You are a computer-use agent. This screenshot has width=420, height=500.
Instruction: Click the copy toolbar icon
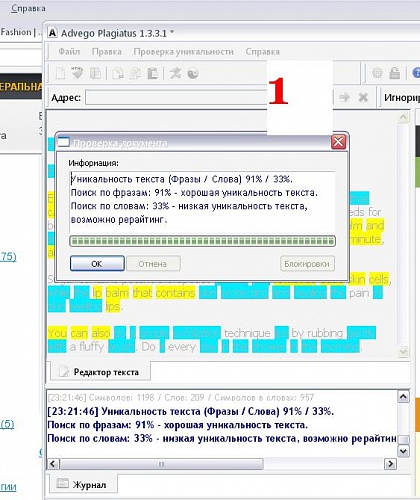pyautogui.click(x=135, y=73)
